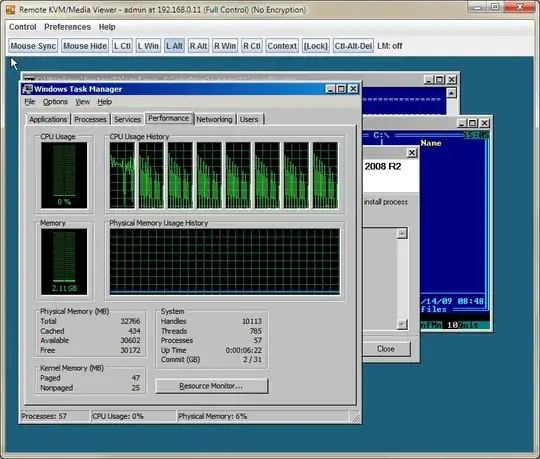Click the Close button in install dialog
This screenshot has width=540, height=459.
[x=386, y=349]
